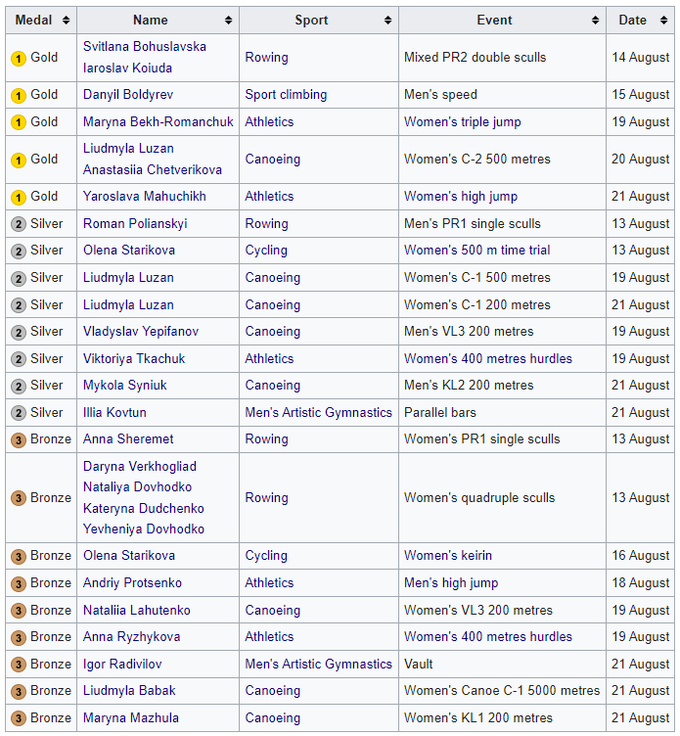Click silver medal icon beside Roman Polianskyi
This screenshot has width=680, height=736.
click(x=17, y=224)
